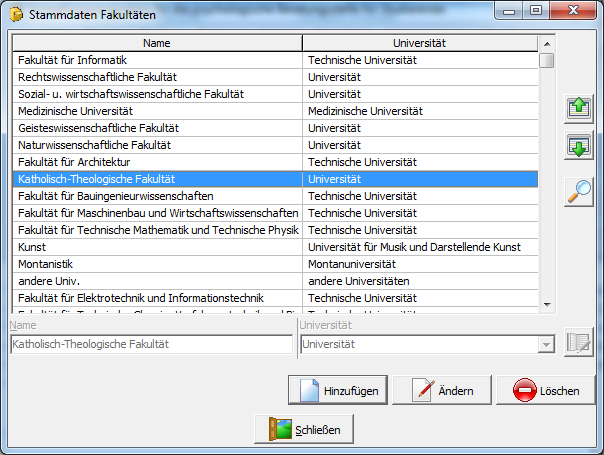Click the Schließen button
The width and height of the screenshot is (604, 455).
pyautogui.click(x=304, y=429)
